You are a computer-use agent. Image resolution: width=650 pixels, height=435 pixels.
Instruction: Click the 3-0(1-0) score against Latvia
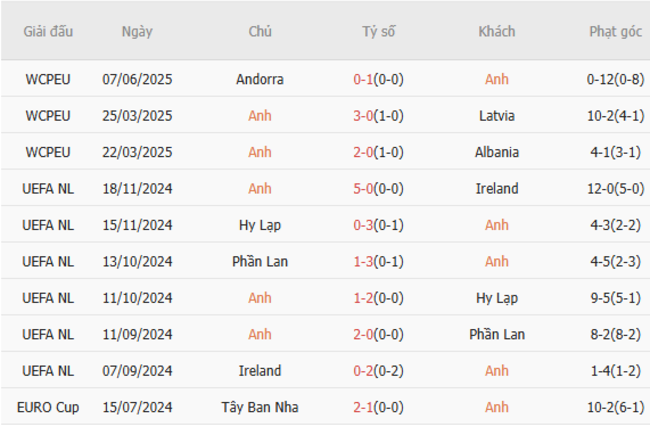click(x=378, y=116)
